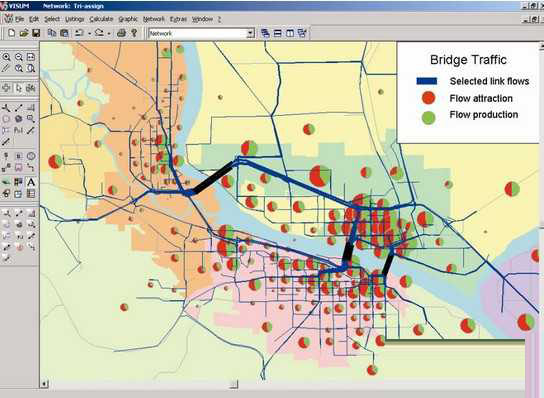Click the Paste toolbar icon
Viewport: 544px width, 398px height.
(x=64, y=33)
